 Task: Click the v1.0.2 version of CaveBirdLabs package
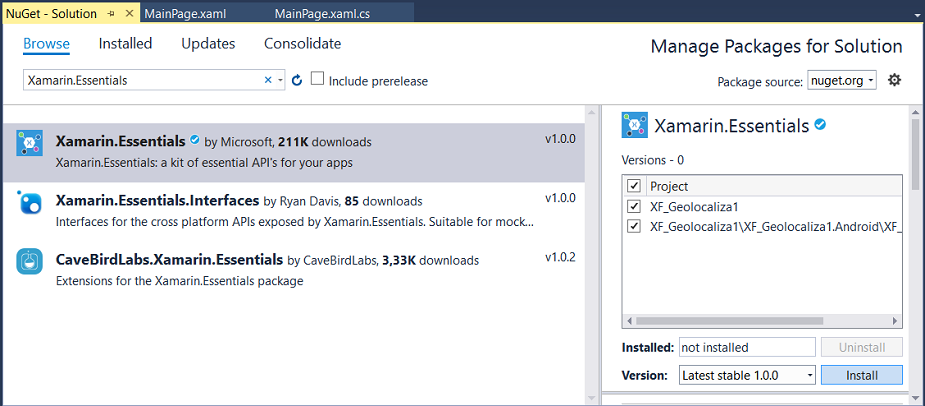pos(560,257)
